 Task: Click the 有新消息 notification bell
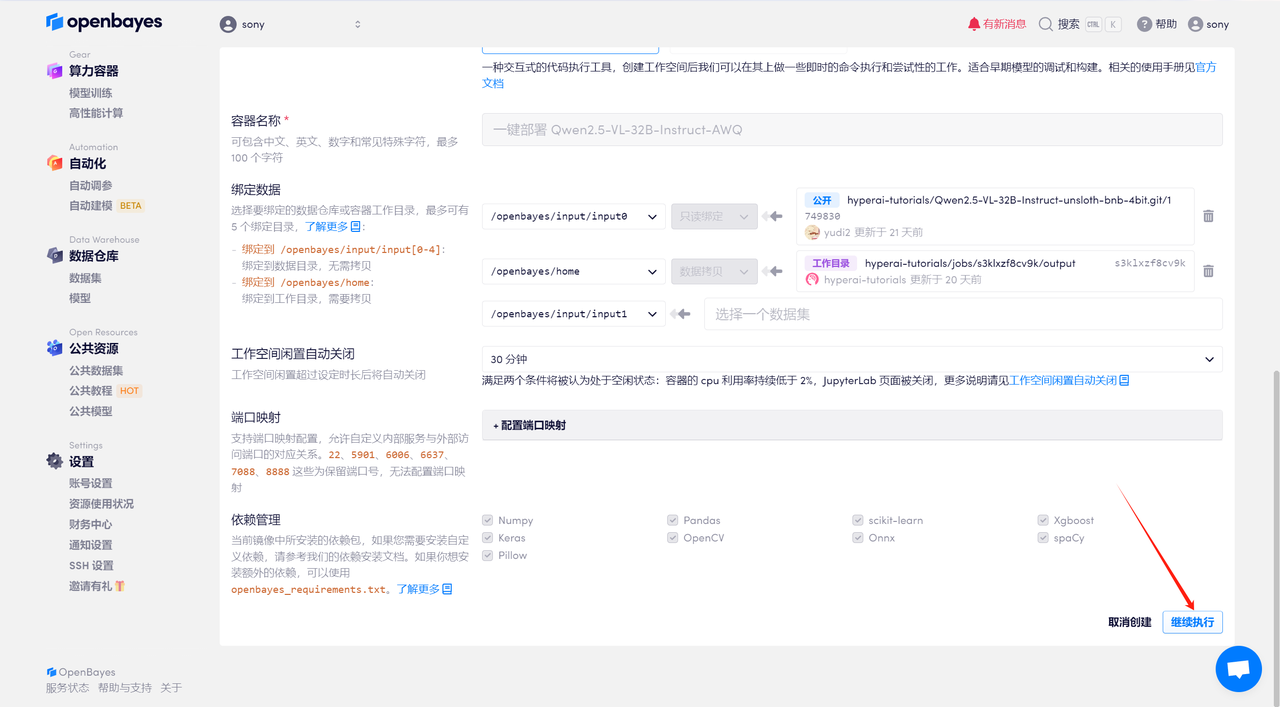[x=974, y=24]
